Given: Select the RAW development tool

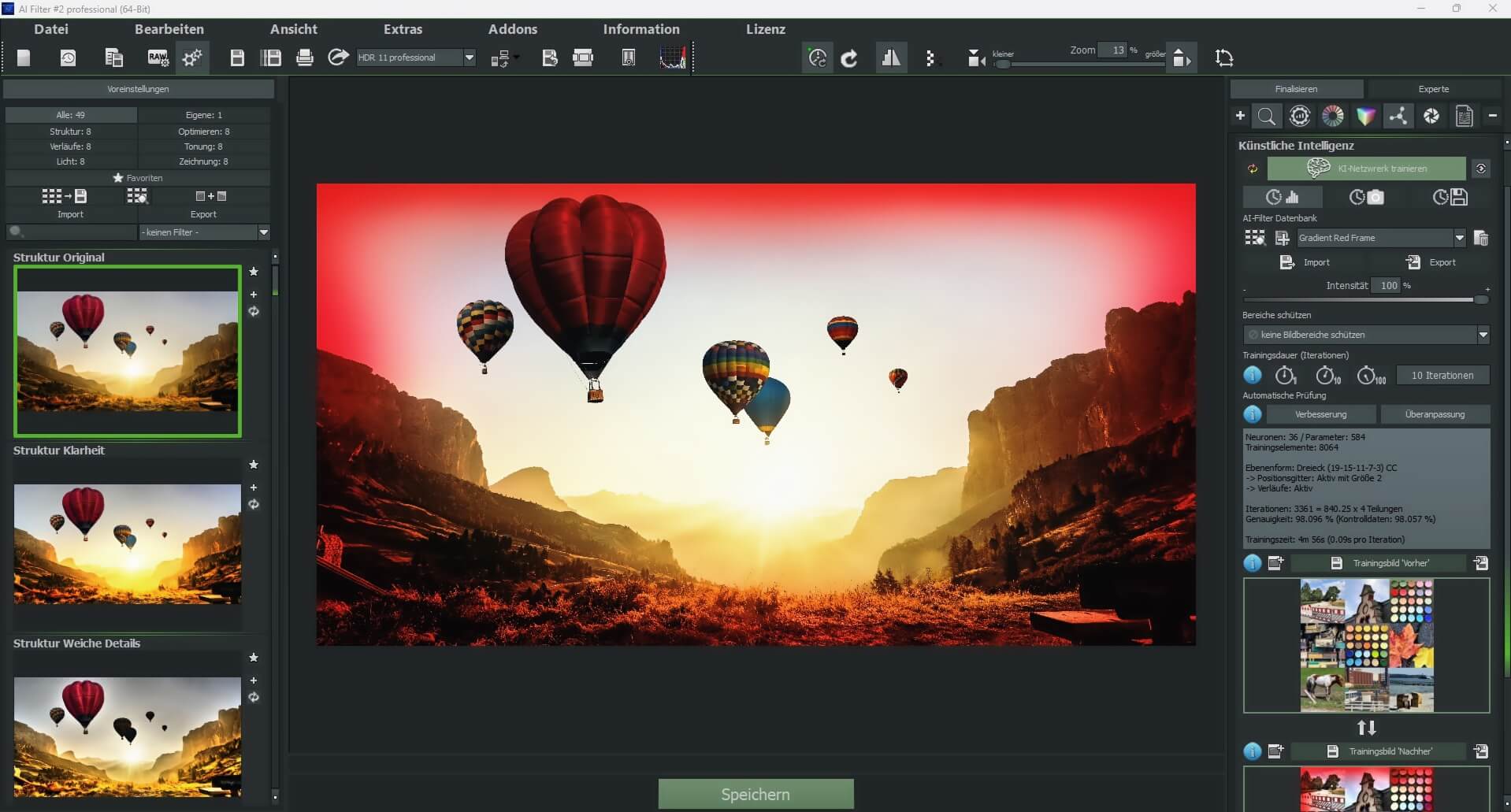Looking at the screenshot, I should click(x=157, y=57).
